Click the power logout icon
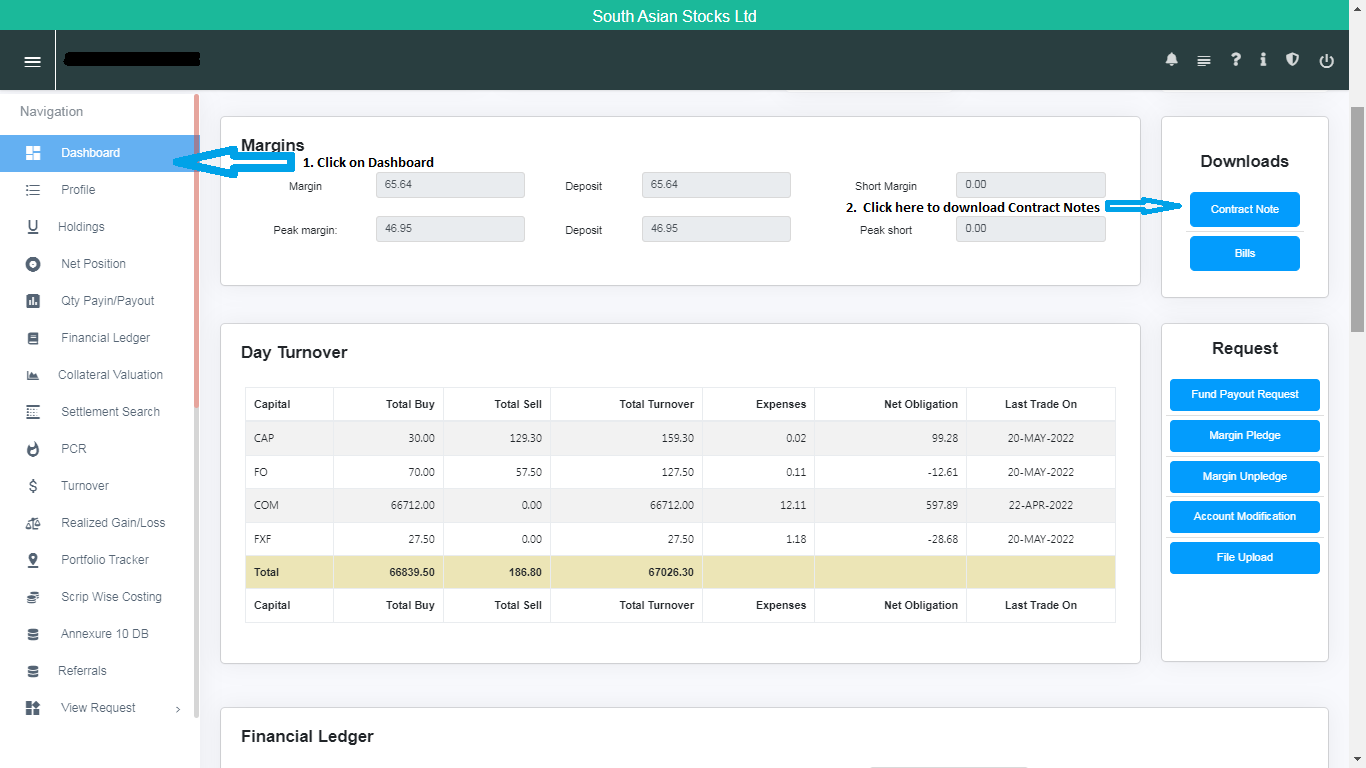Screen dimensions: 1366x768 (1326, 61)
